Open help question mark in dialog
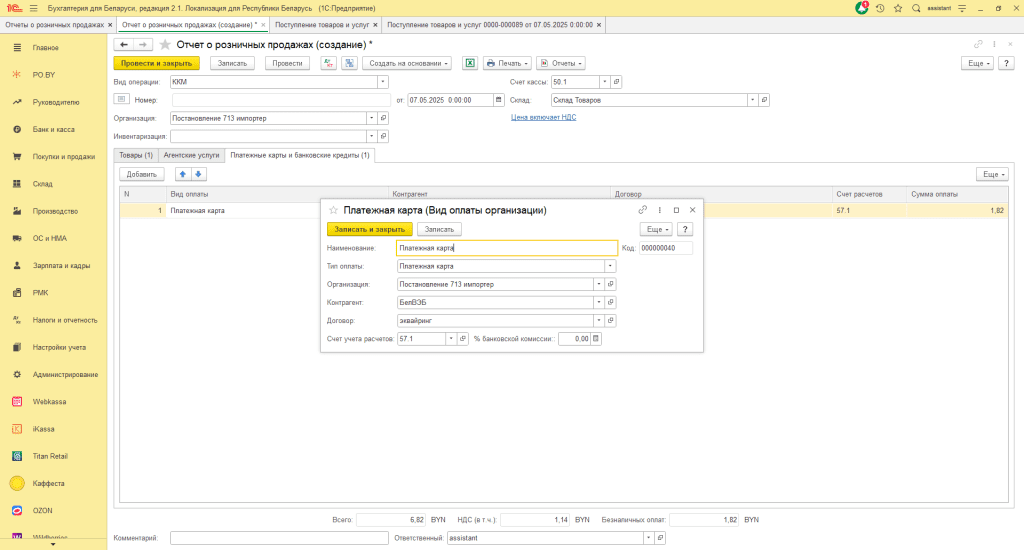 click(684, 229)
